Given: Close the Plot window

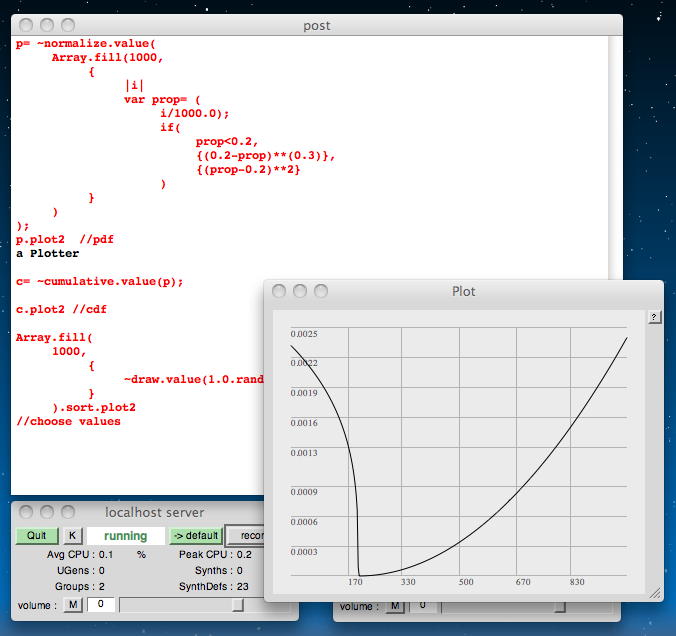Looking at the screenshot, I should pyautogui.click(x=279, y=291).
